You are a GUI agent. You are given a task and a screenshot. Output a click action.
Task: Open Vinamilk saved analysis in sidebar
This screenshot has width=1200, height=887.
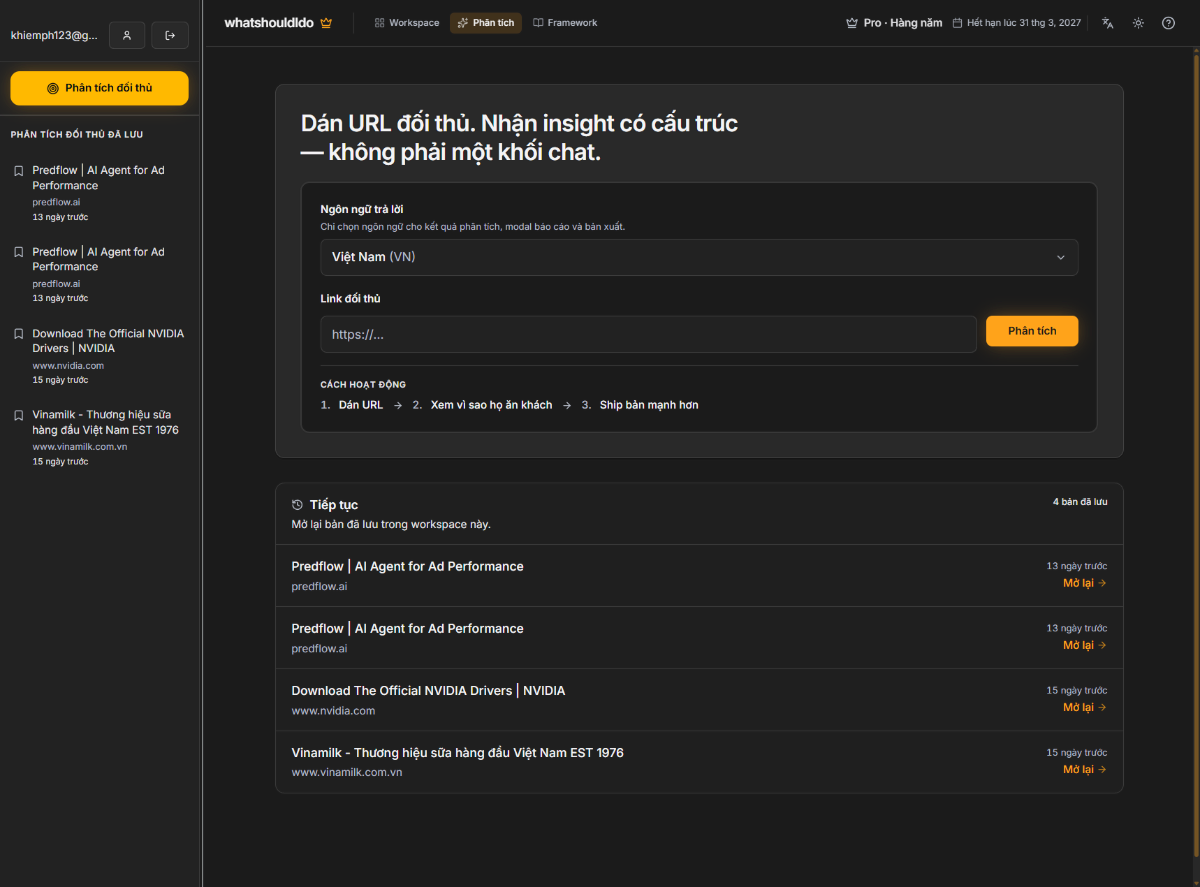point(99,437)
